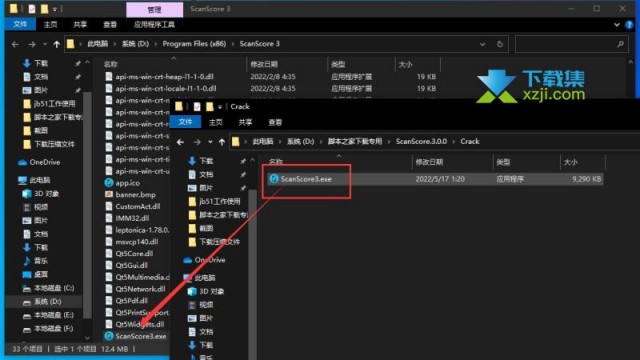Sort by 大小 column in Crack window

tap(571, 162)
